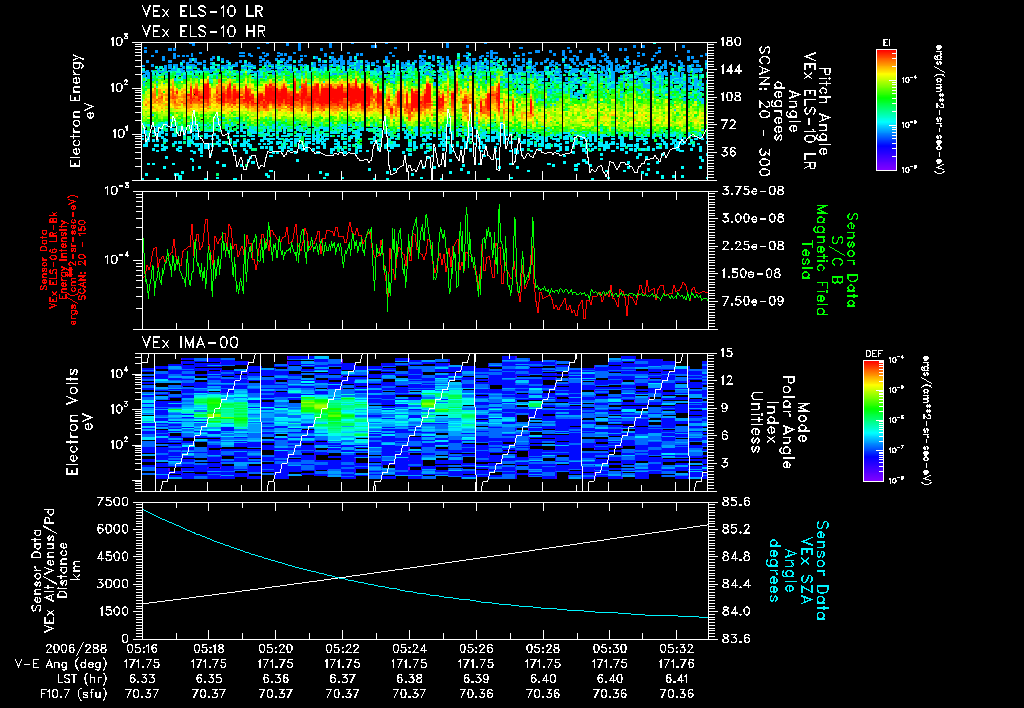Click the EI color scale bar
This screenshot has width=1024, height=708.
coord(886,109)
